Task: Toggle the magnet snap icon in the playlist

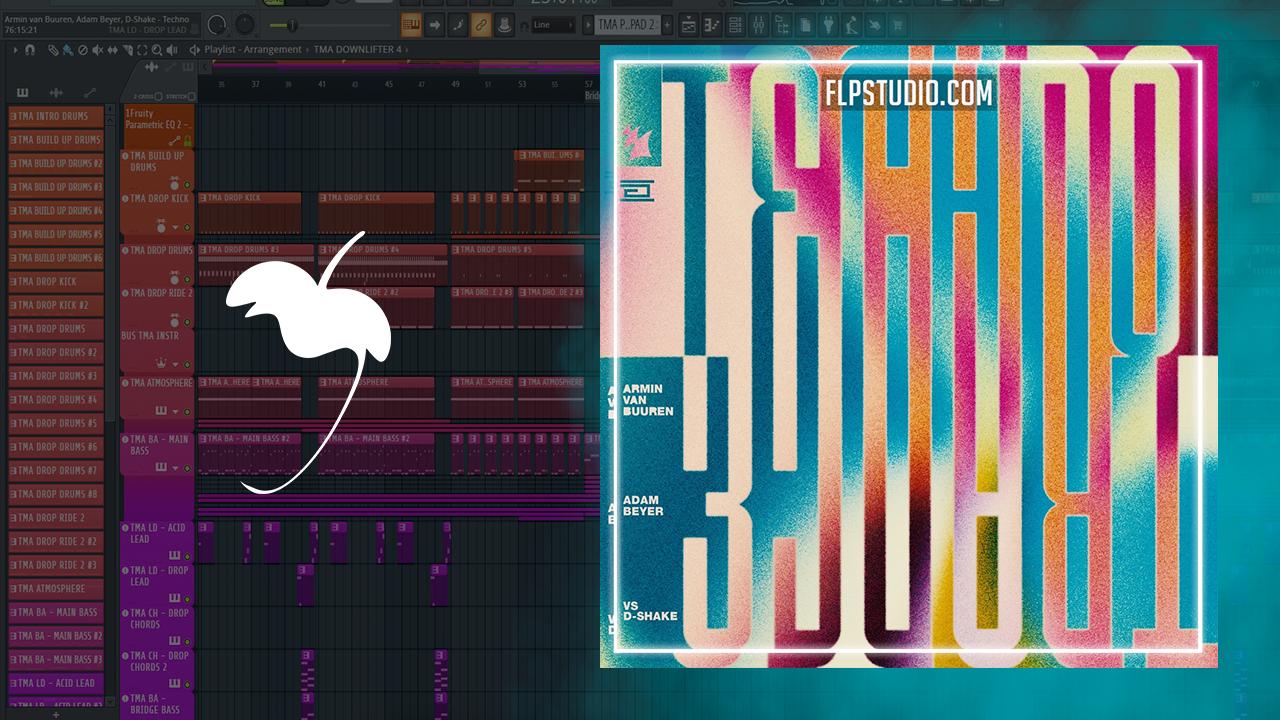Action: click(x=30, y=49)
